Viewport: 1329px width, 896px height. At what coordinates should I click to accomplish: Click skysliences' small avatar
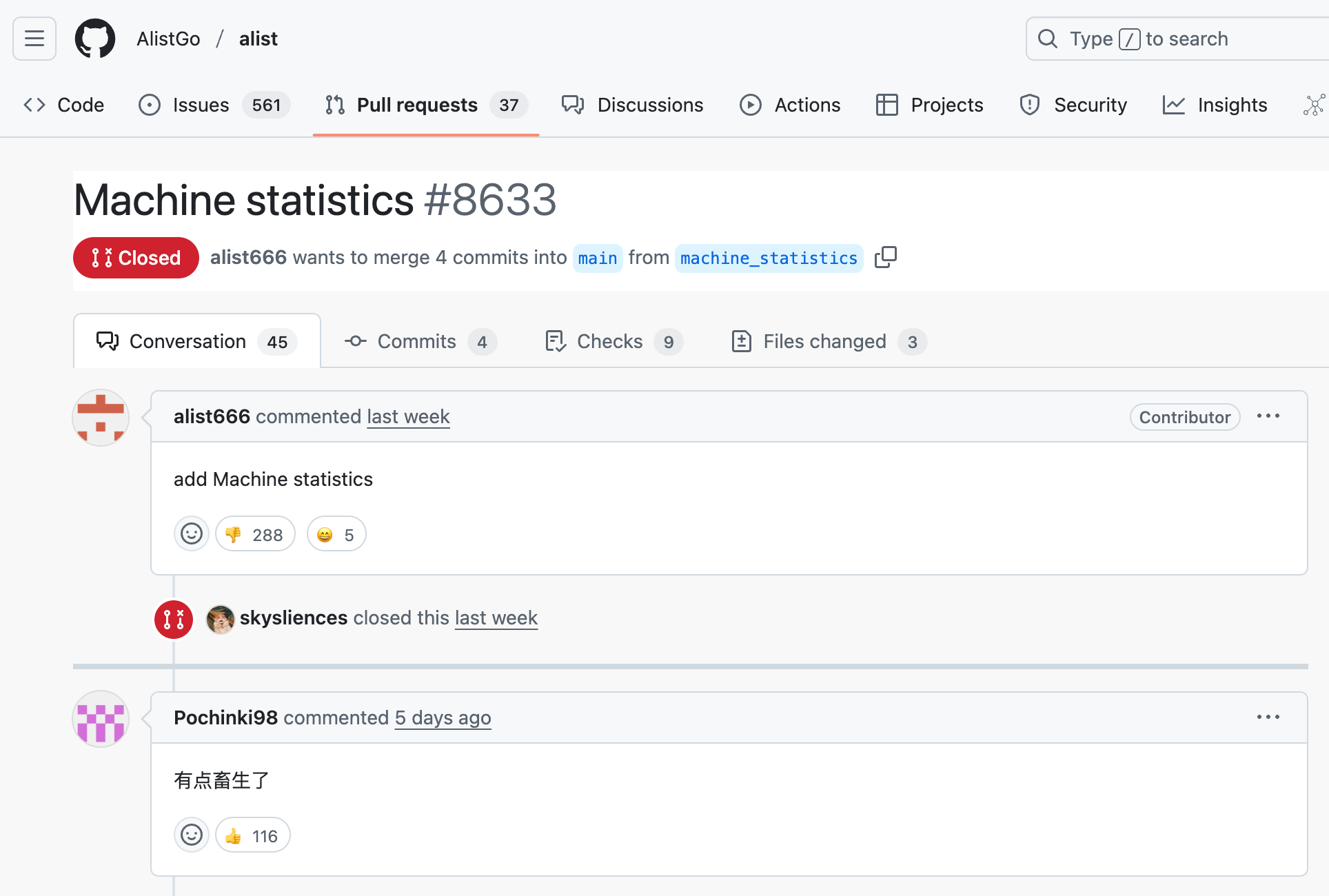pyautogui.click(x=221, y=619)
